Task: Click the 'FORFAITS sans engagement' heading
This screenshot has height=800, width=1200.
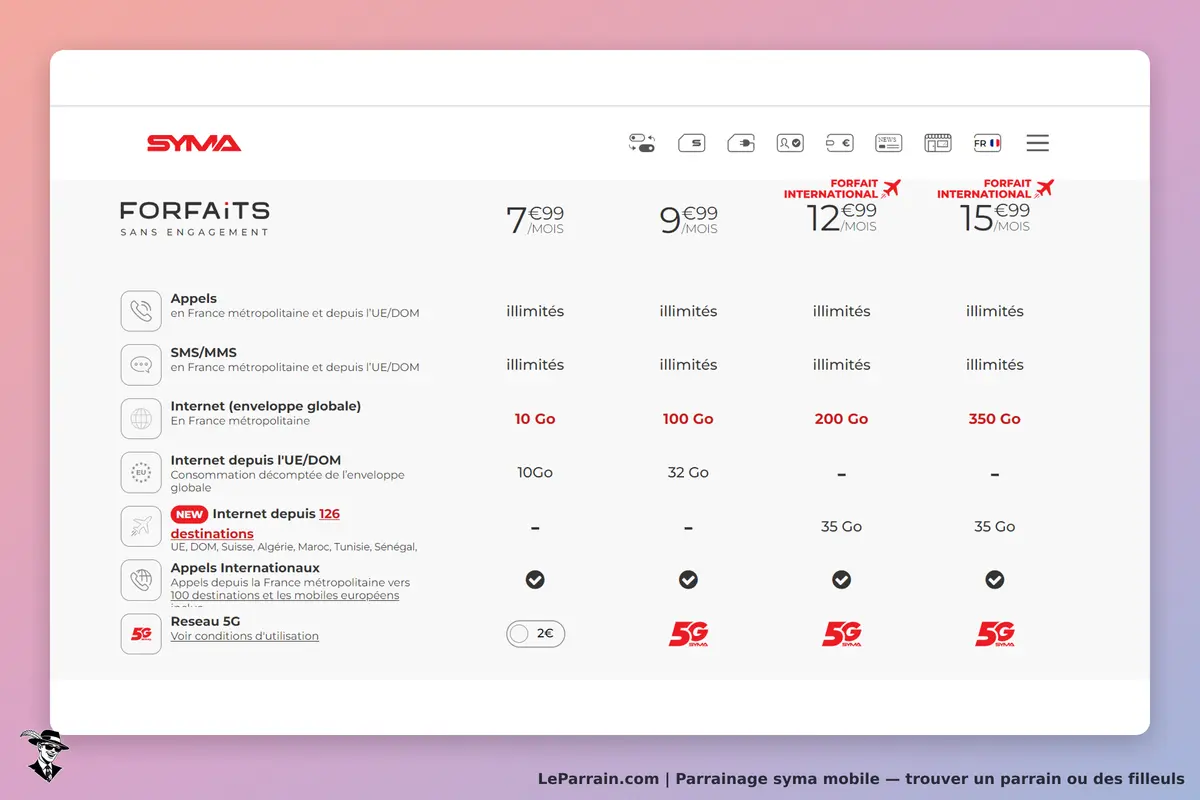Action: click(195, 219)
